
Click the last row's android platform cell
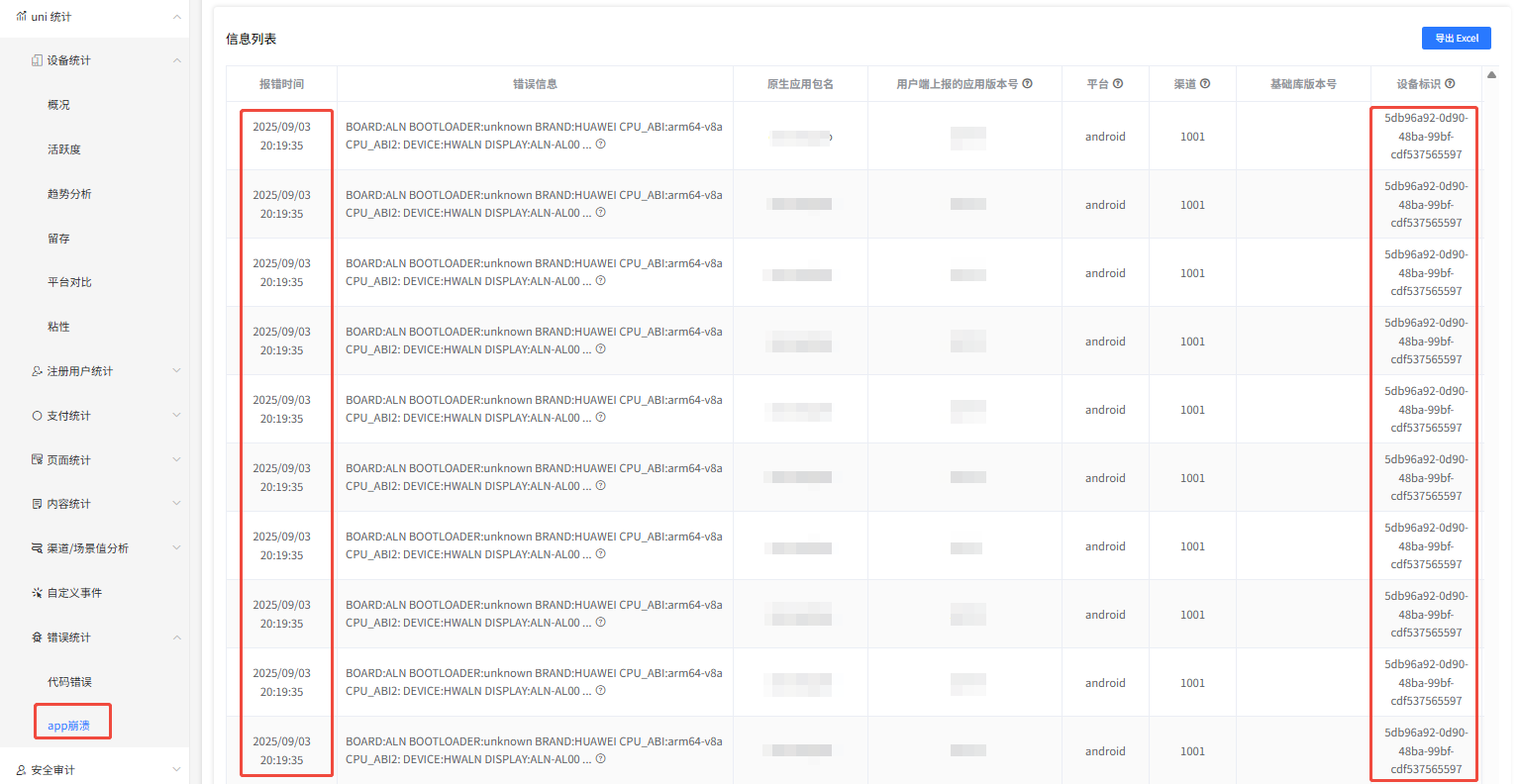pos(1105,751)
